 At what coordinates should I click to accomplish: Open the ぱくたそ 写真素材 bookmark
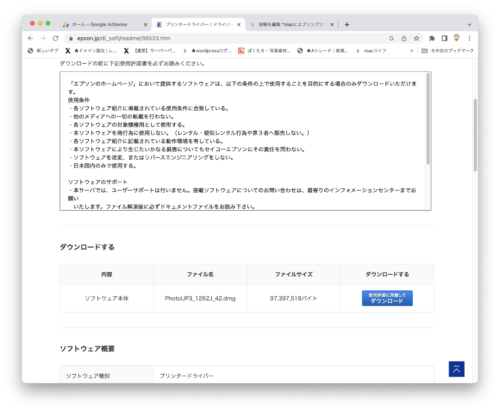click(264, 51)
